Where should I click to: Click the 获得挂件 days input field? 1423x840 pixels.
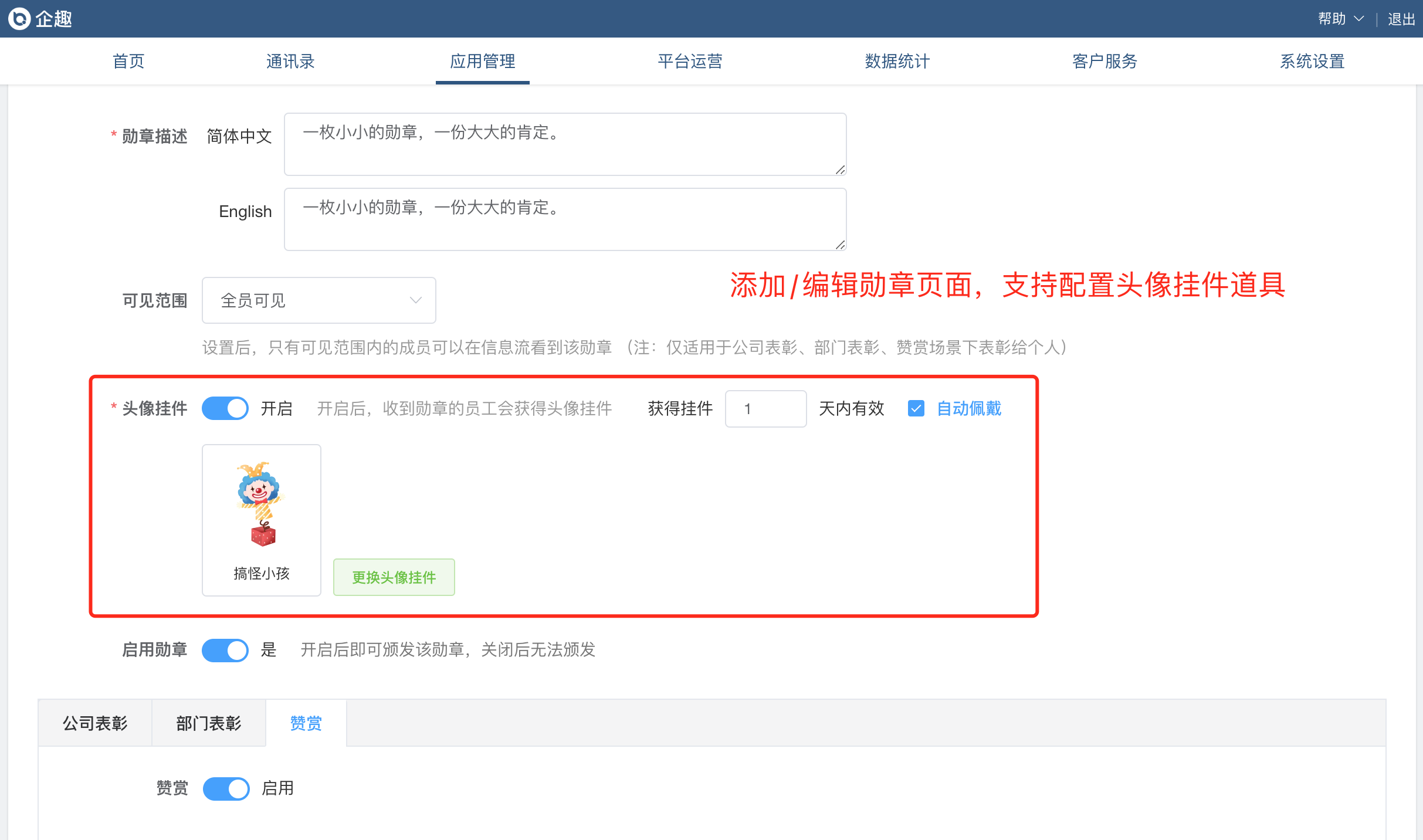tap(765, 409)
